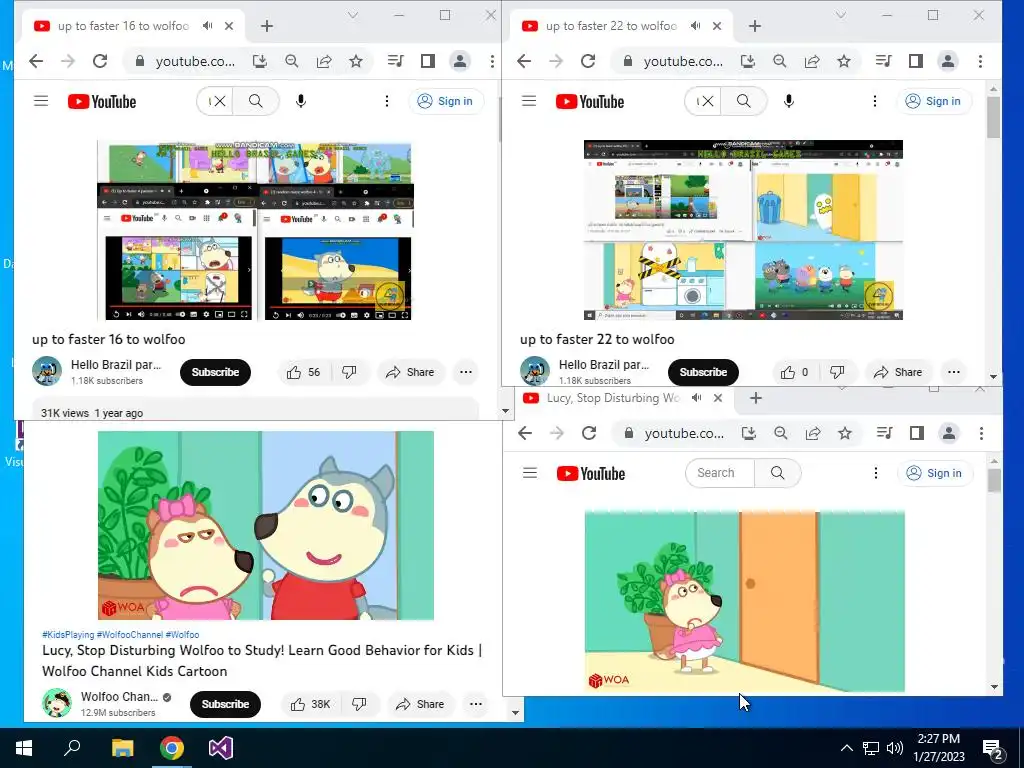Open tab search chevron in 'up to faster 22' window
1024x768 pixels.
click(x=841, y=15)
